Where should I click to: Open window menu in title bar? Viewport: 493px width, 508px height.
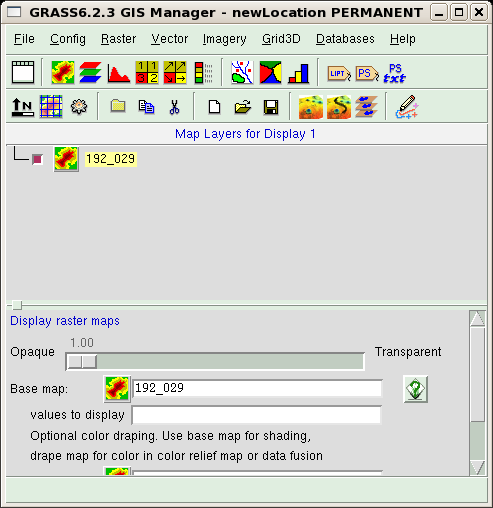coord(14,13)
